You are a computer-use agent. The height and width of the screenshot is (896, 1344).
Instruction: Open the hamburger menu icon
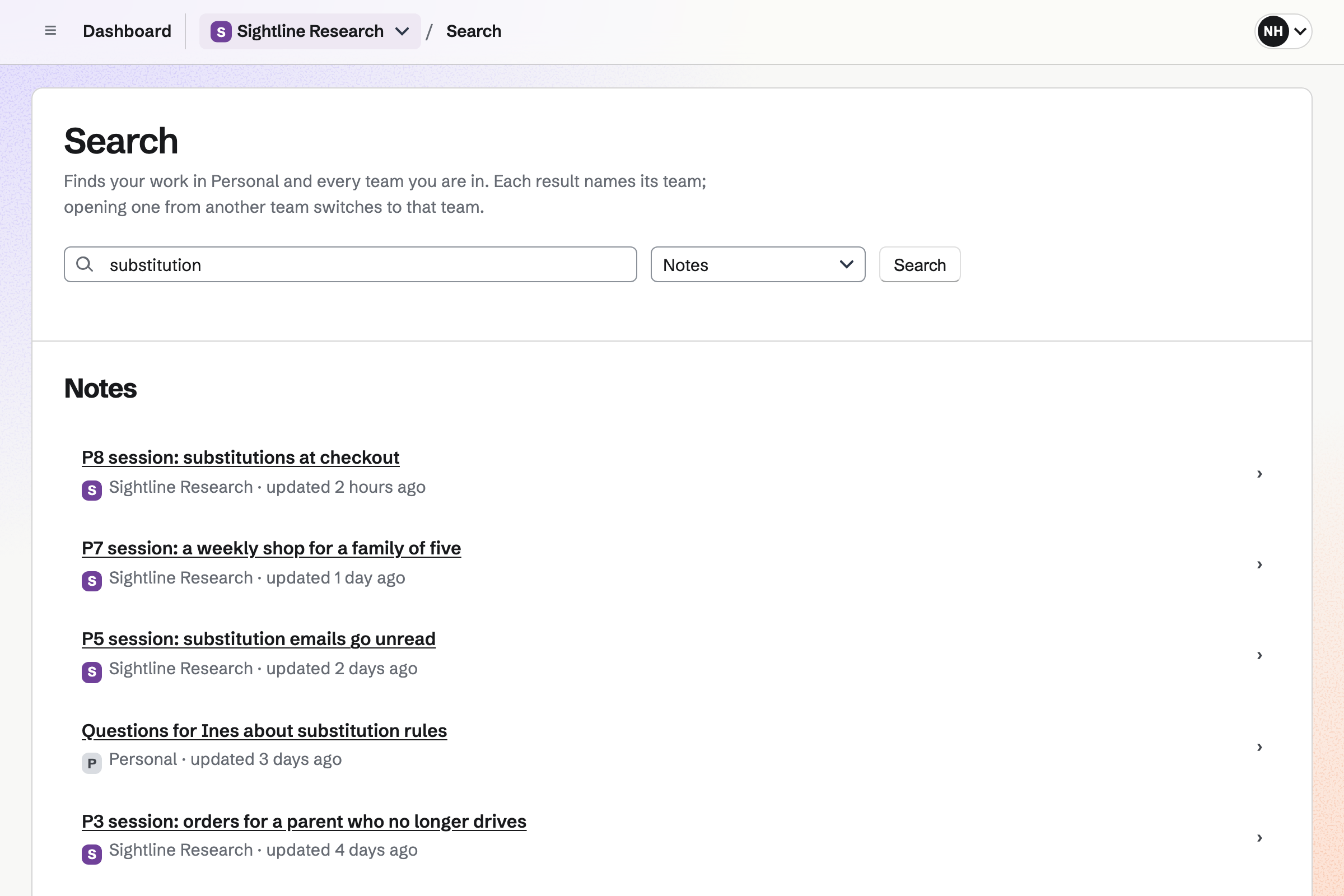(50, 31)
